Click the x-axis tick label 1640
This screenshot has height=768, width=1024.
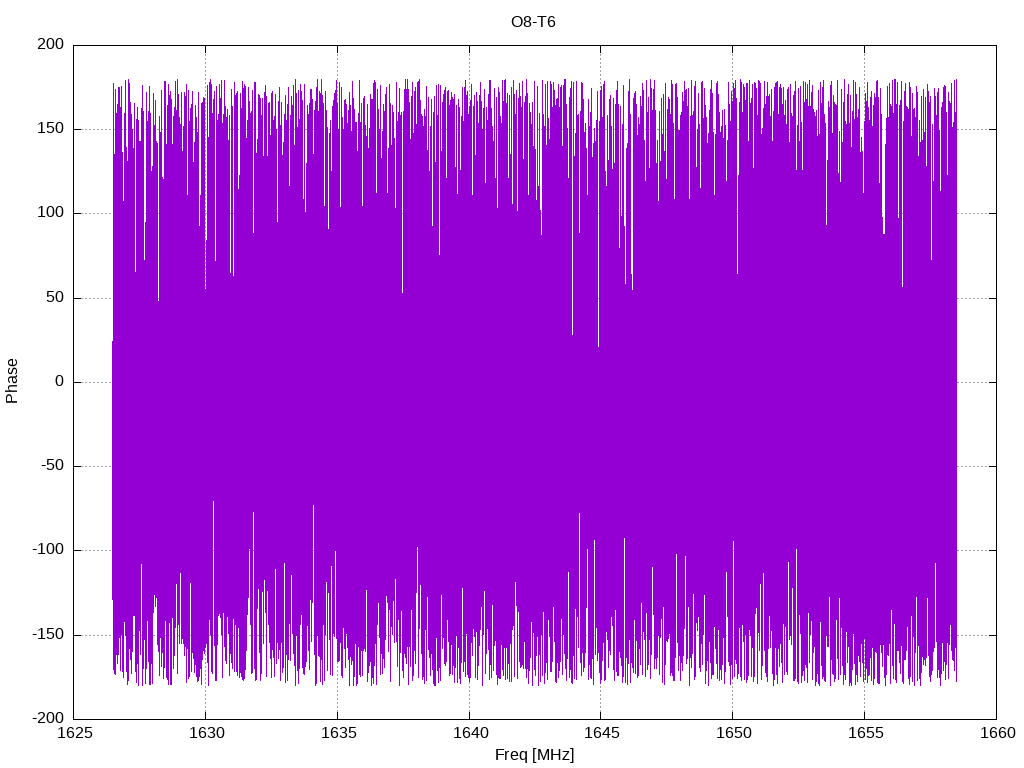tap(470, 733)
